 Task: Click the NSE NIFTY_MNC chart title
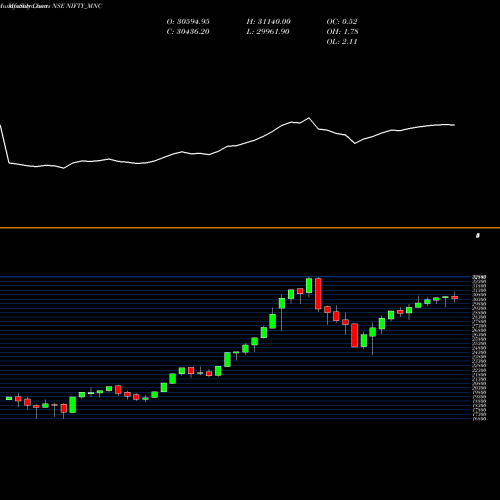[77, 6]
